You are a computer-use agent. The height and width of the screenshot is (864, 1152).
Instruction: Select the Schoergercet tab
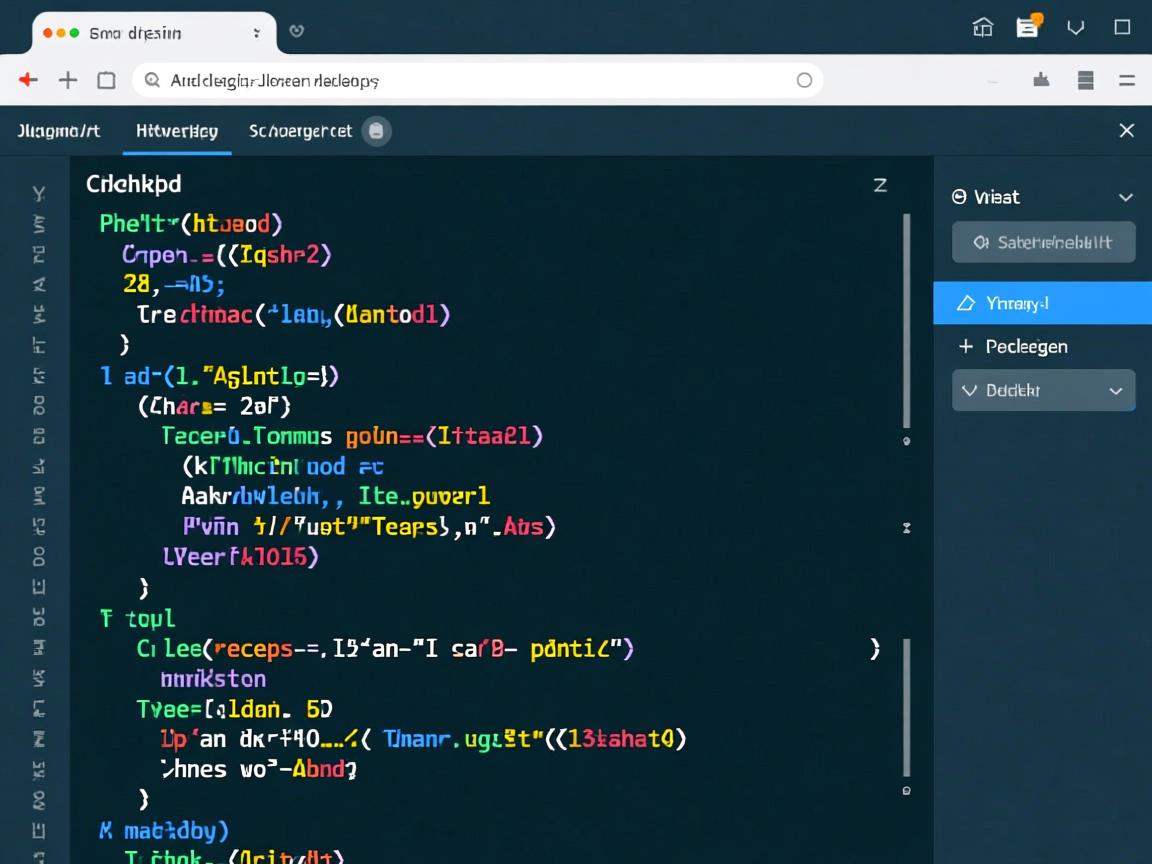pos(300,131)
